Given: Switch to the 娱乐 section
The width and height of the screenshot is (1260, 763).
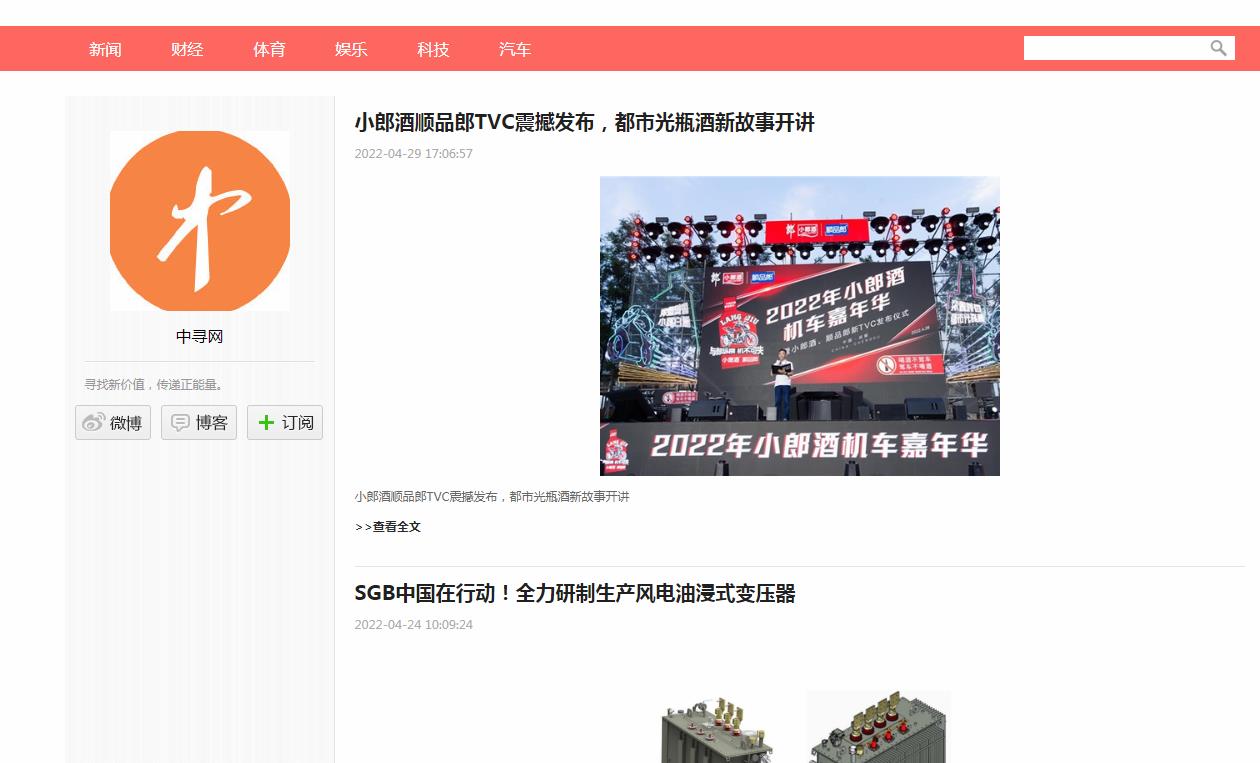Looking at the screenshot, I should [x=351, y=49].
